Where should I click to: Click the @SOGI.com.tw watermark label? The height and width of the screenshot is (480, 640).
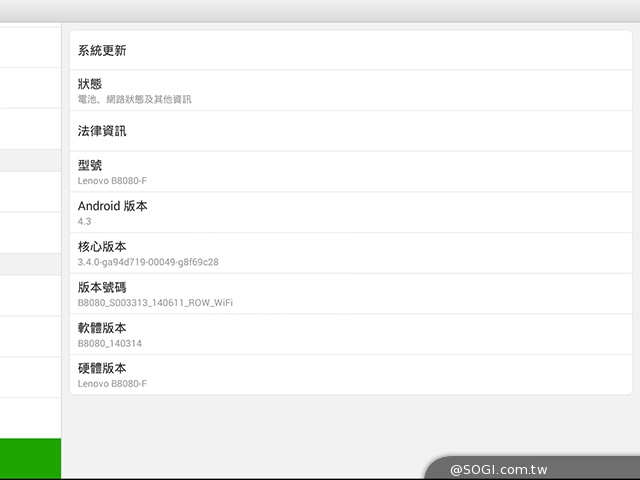point(499,469)
